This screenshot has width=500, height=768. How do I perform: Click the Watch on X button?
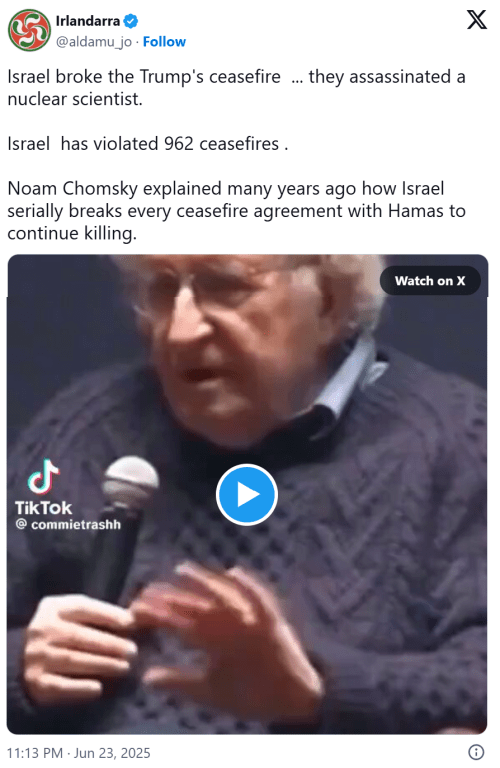tap(430, 281)
